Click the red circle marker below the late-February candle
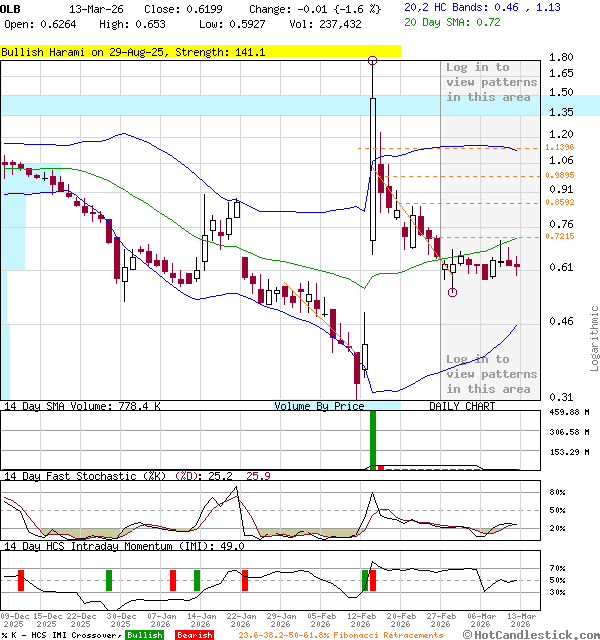This screenshot has height=640, width=600. pyautogui.click(x=453, y=293)
